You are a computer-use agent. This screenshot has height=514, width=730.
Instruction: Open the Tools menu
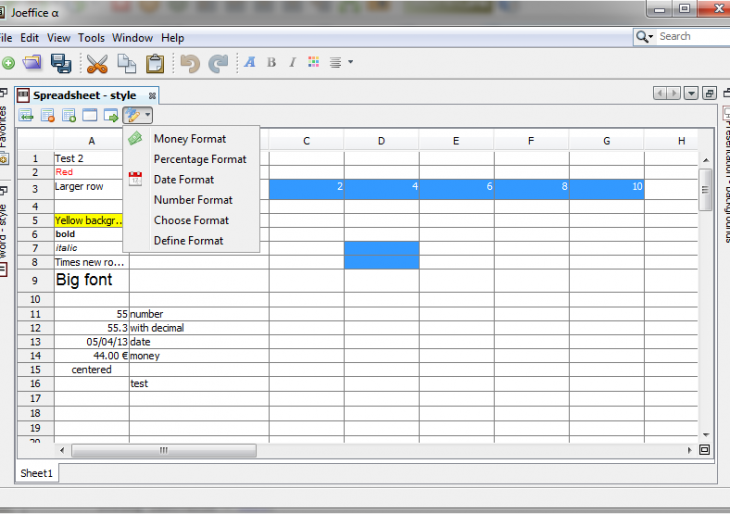click(x=91, y=38)
